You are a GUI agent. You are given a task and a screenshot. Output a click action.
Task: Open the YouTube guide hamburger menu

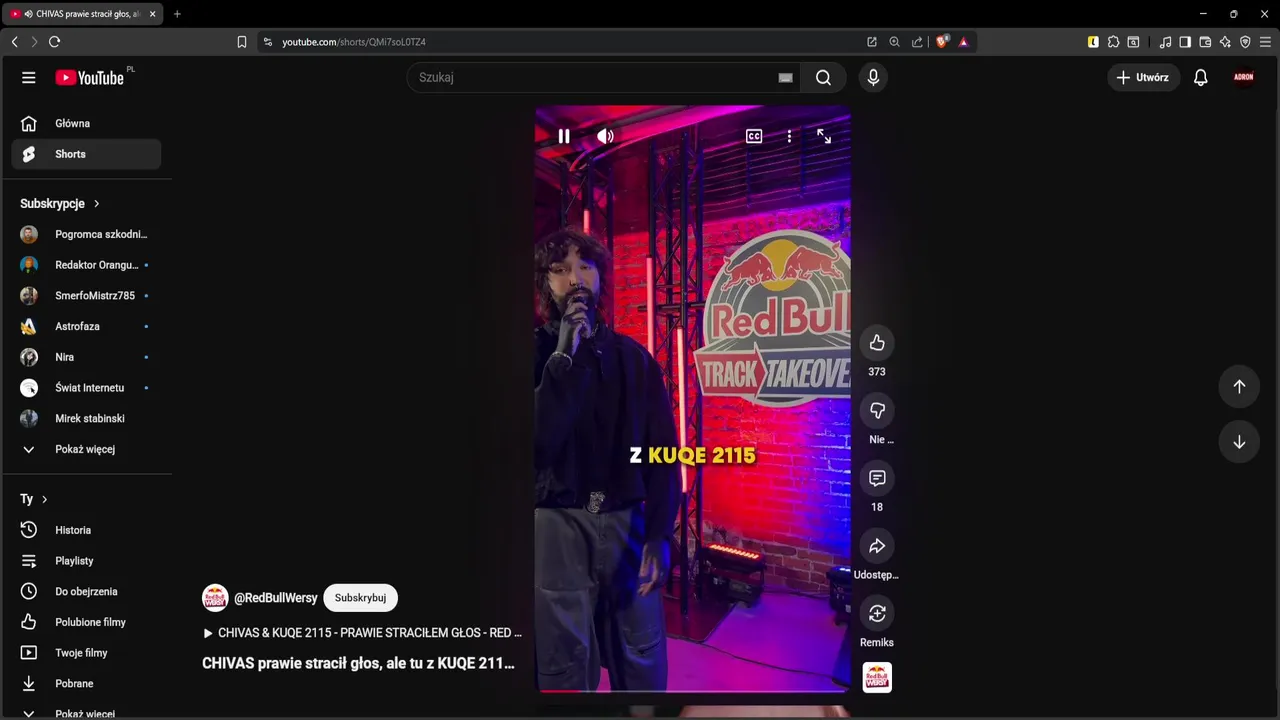(29, 77)
